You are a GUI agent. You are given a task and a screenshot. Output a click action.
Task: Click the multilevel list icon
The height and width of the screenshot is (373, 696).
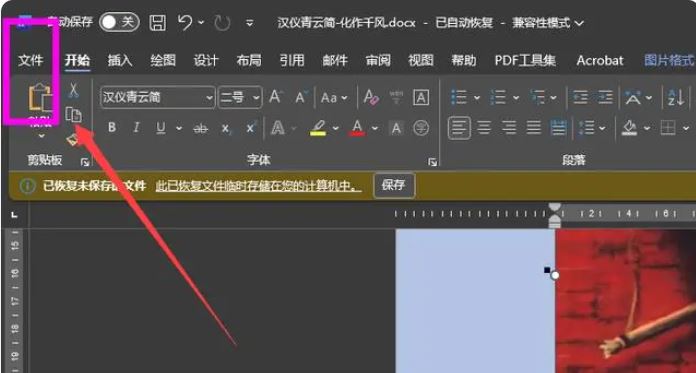pos(538,97)
